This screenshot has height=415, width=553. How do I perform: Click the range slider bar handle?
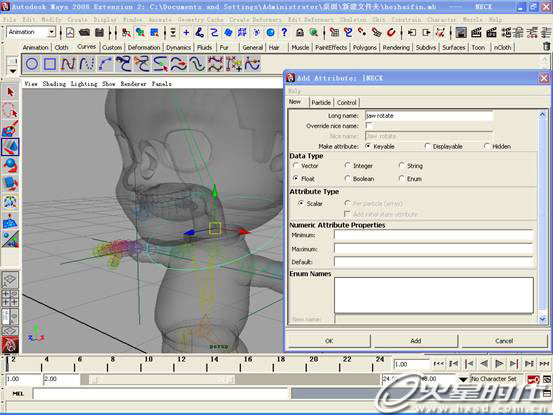(x=162, y=379)
